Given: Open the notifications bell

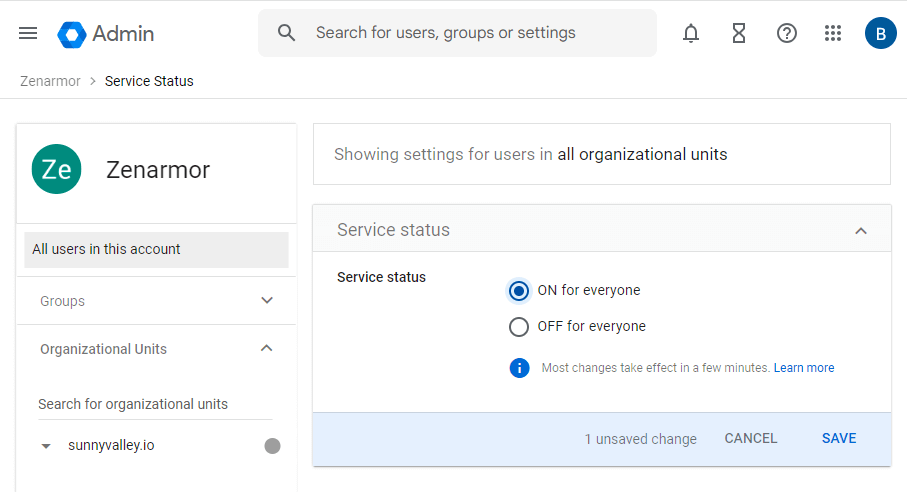Looking at the screenshot, I should (x=691, y=33).
